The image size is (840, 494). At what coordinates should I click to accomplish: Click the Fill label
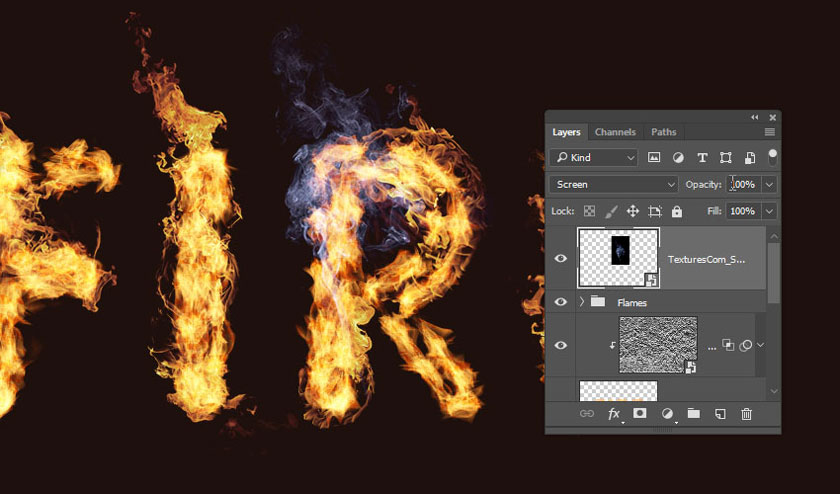click(714, 211)
